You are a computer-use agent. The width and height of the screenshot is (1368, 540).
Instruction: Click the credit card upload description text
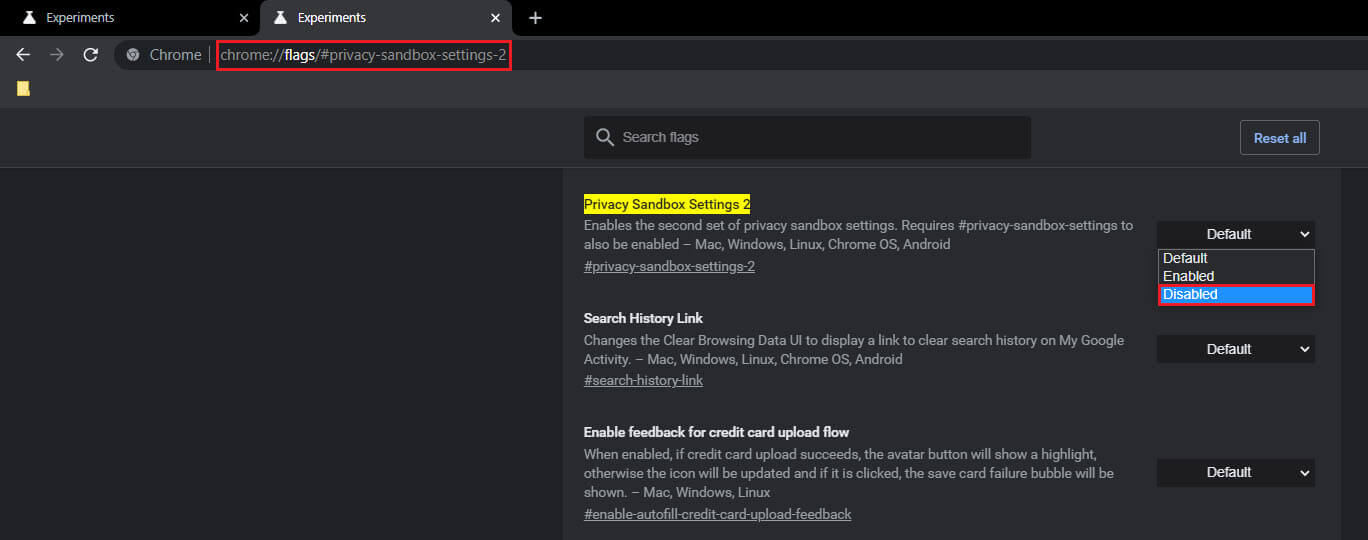click(x=849, y=473)
